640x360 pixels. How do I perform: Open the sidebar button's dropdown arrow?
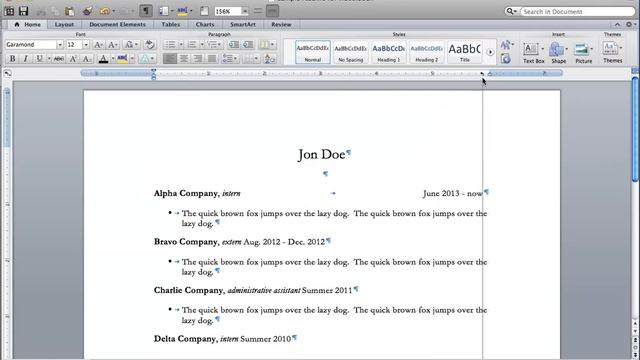click(x=172, y=11)
